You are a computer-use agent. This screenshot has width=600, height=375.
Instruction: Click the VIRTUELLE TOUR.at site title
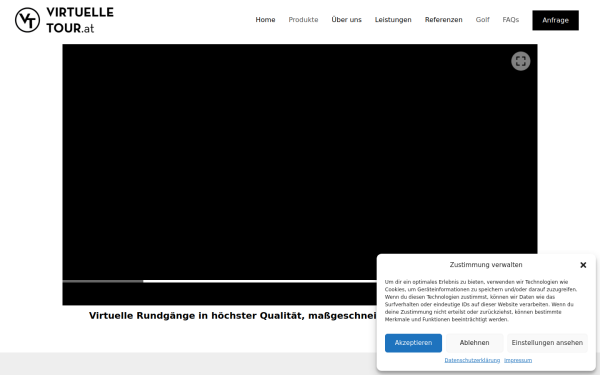tap(80, 20)
